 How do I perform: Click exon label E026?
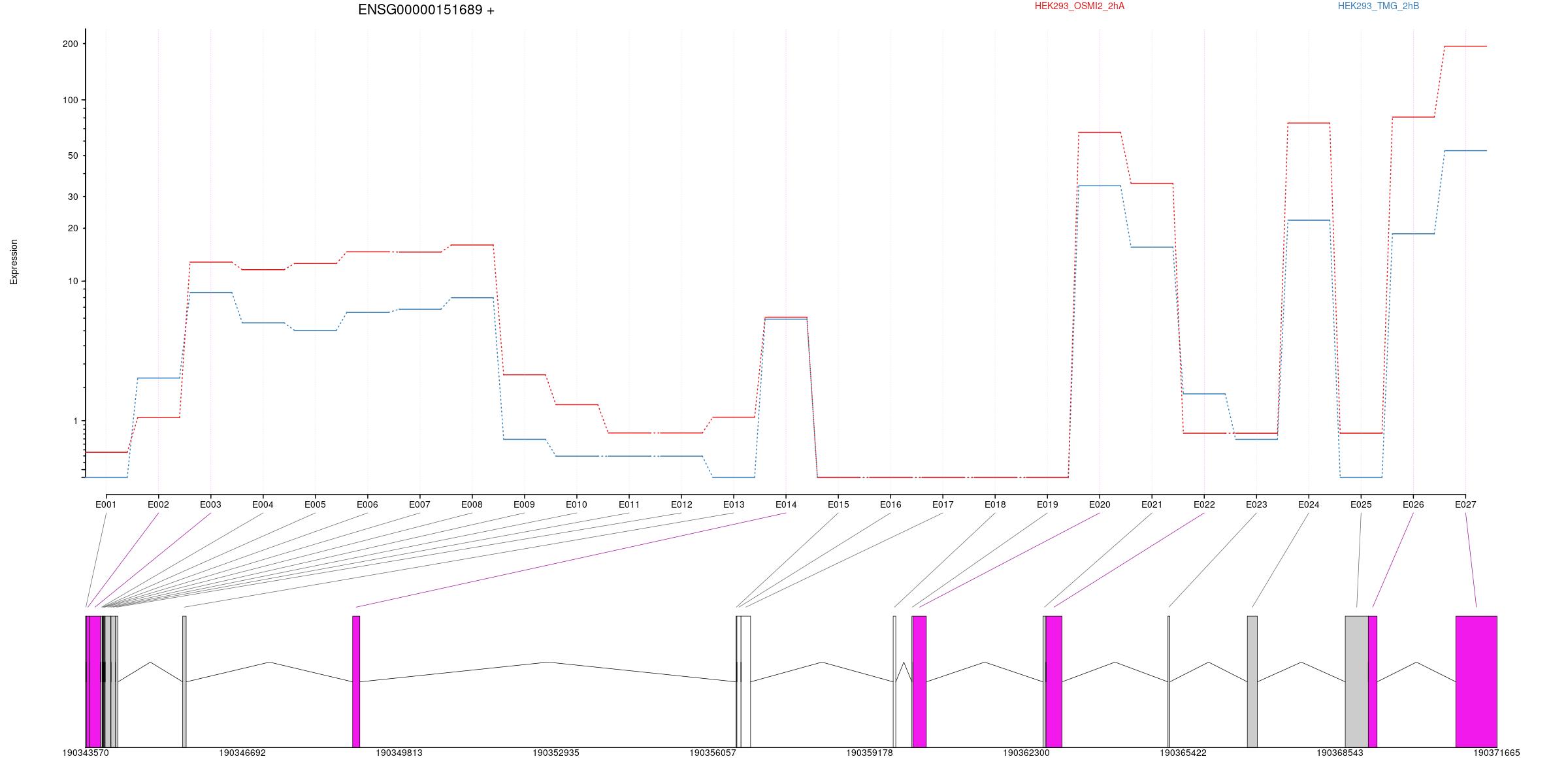point(1413,504)
